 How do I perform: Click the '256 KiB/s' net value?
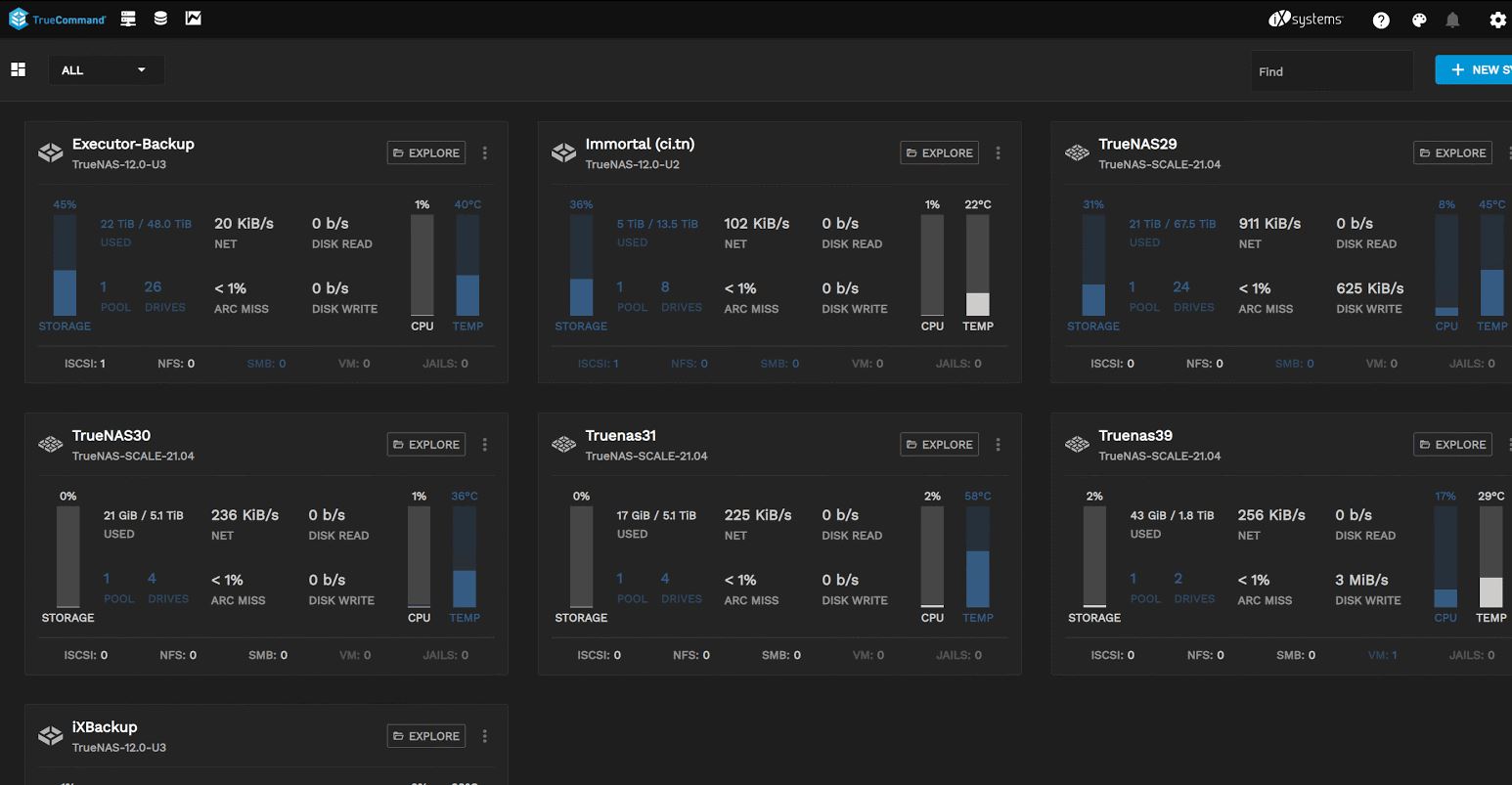(1271, 515)
